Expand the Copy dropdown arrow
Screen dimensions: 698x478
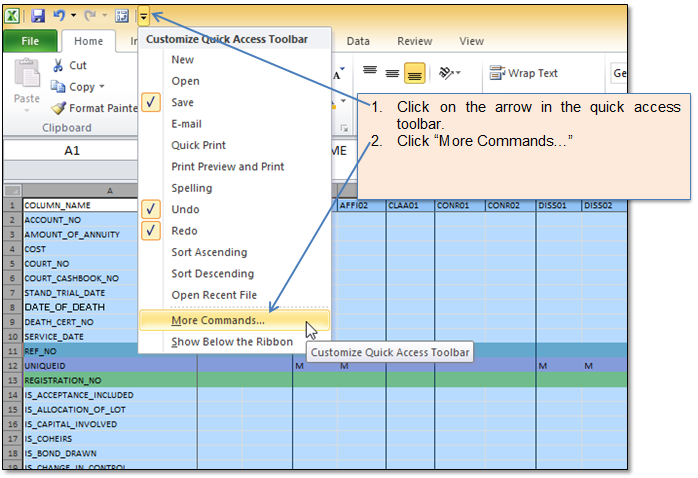[103, 87]
